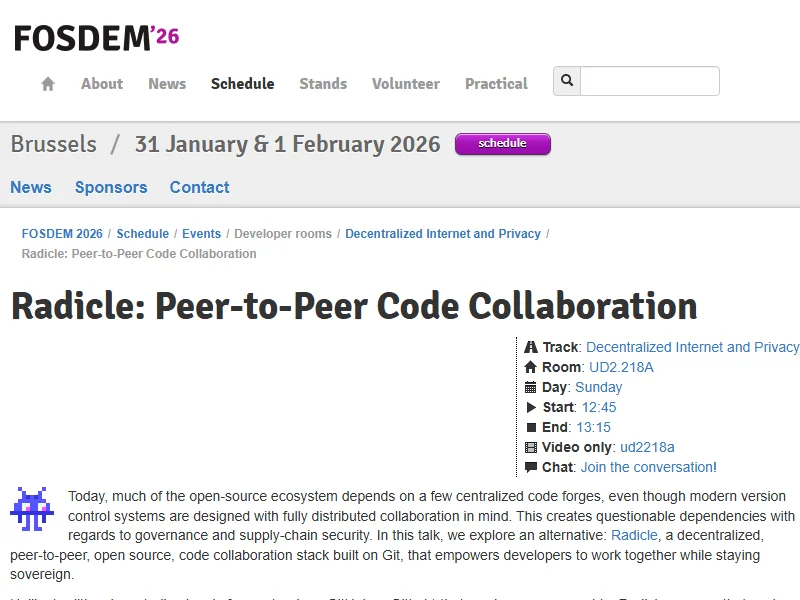Image resolution: width=800 pixels, height=600 pixels.
Task: Click the road icon beside Track
Action: pyautogui.click(x=531, y=347)
